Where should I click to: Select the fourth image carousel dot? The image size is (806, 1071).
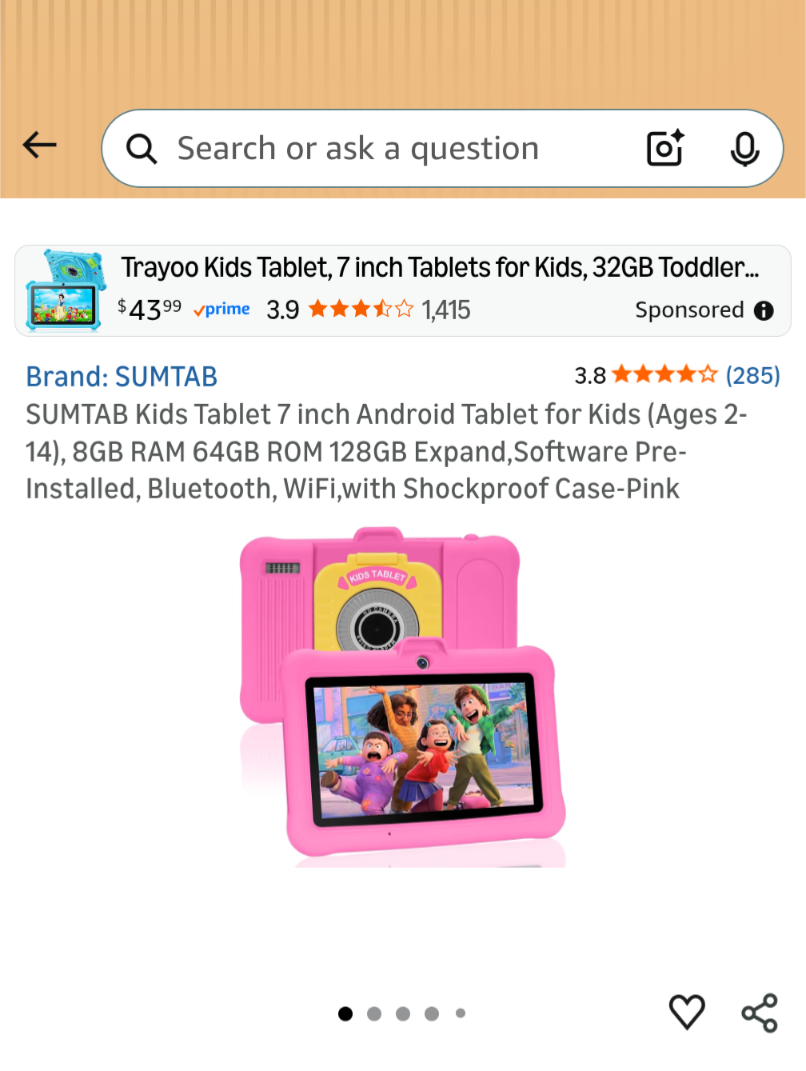(432, 1014)
